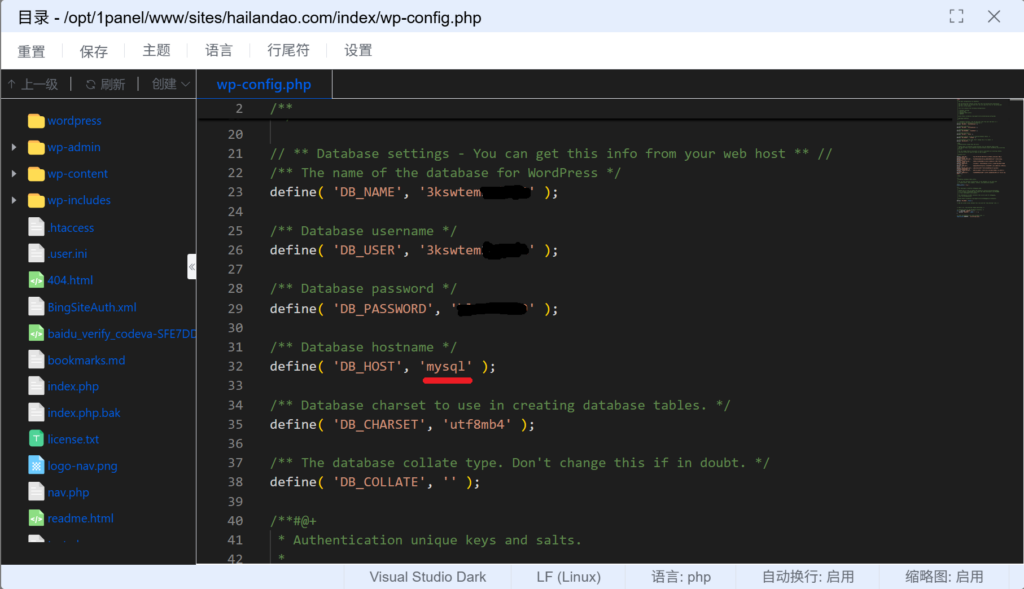Click the logo-nav.png image file icon

[36, 466]
